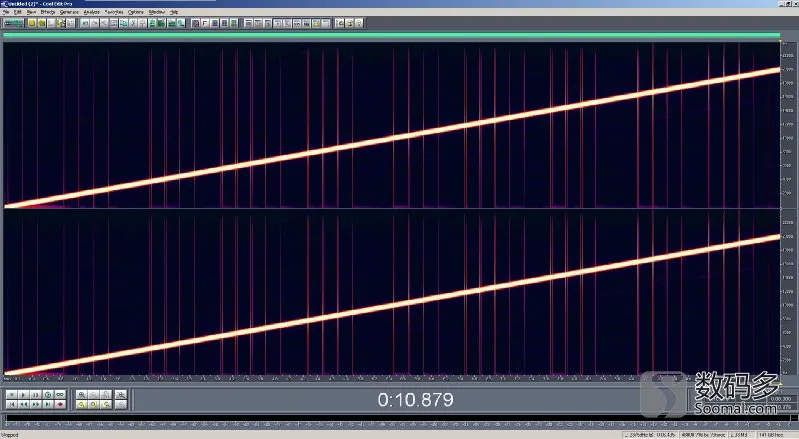
Task: Open the Effects menu
Action: tap(47, 12)
